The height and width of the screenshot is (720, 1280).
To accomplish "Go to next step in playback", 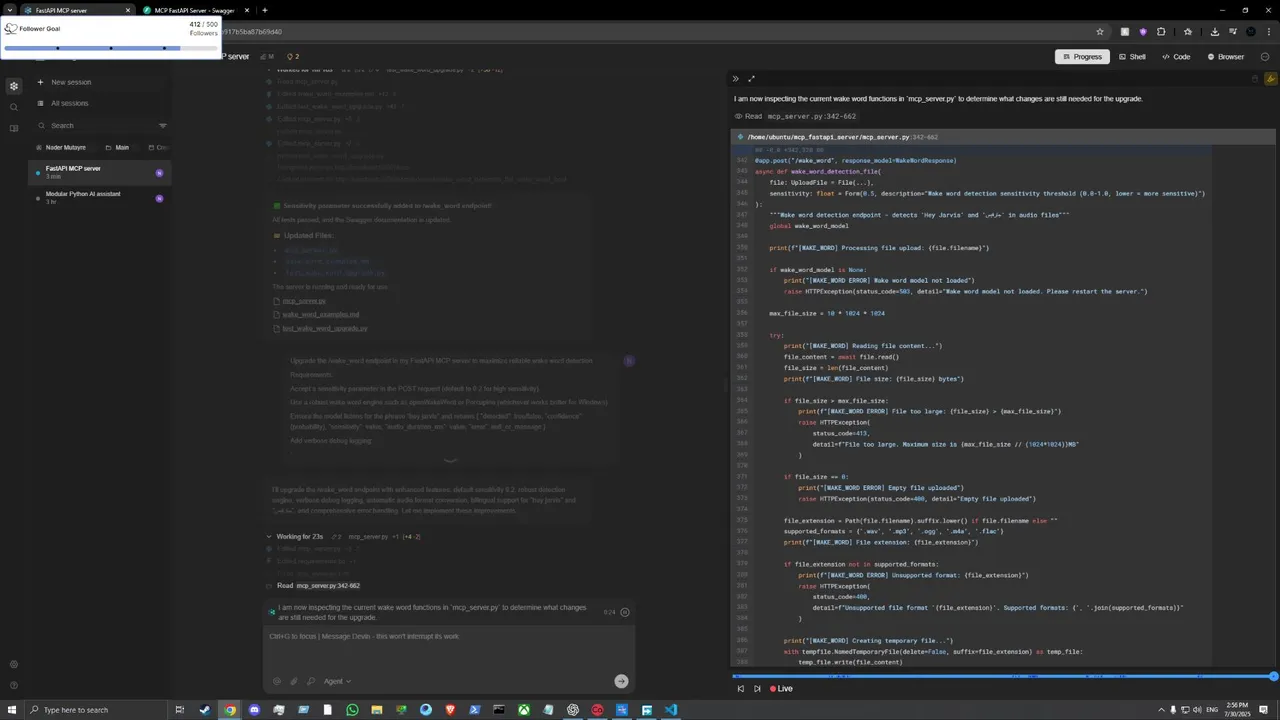I will pos(757,689).
